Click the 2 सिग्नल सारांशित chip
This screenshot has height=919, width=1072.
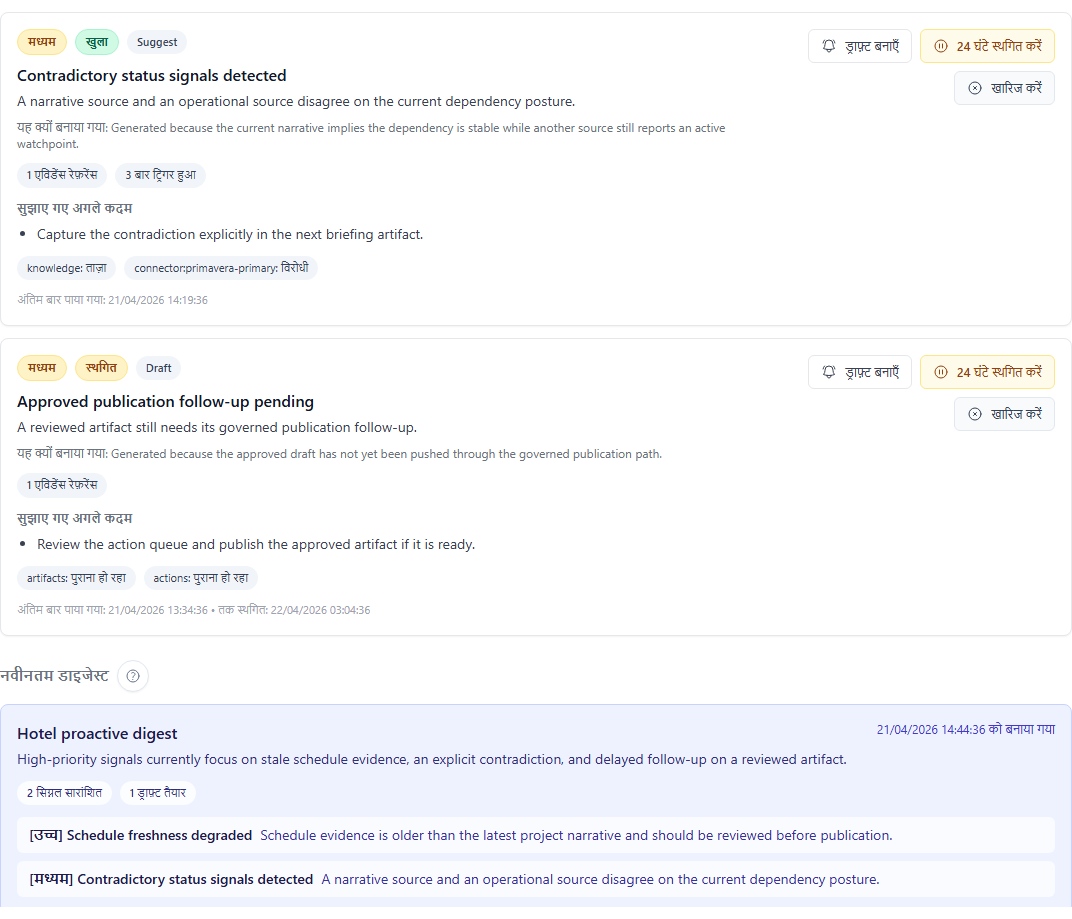(x=64, y=793)
